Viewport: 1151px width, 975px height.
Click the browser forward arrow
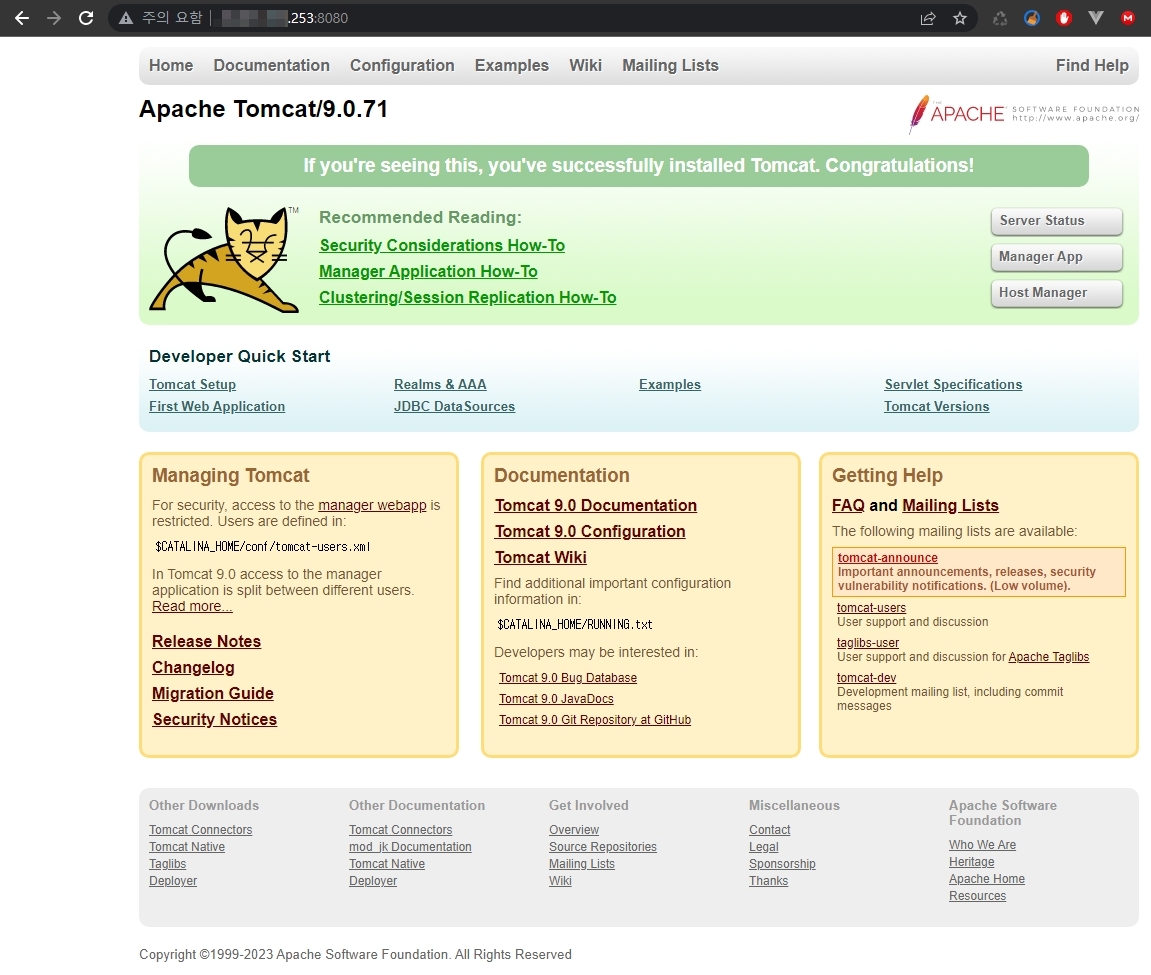point(54,18)
